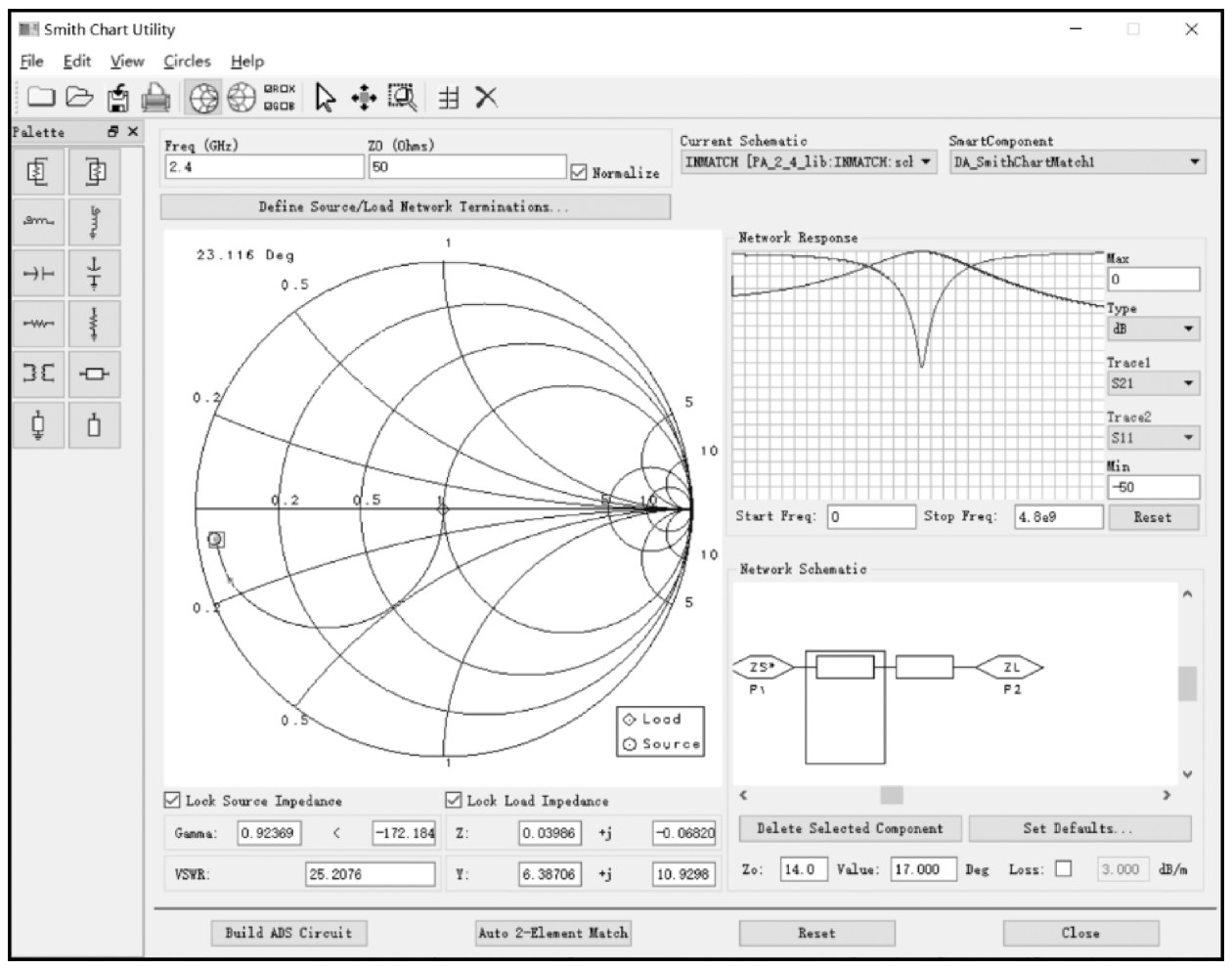1232x969 pixels.
Task: Toggle the Normalize checkbox
Action: point(578,172)
